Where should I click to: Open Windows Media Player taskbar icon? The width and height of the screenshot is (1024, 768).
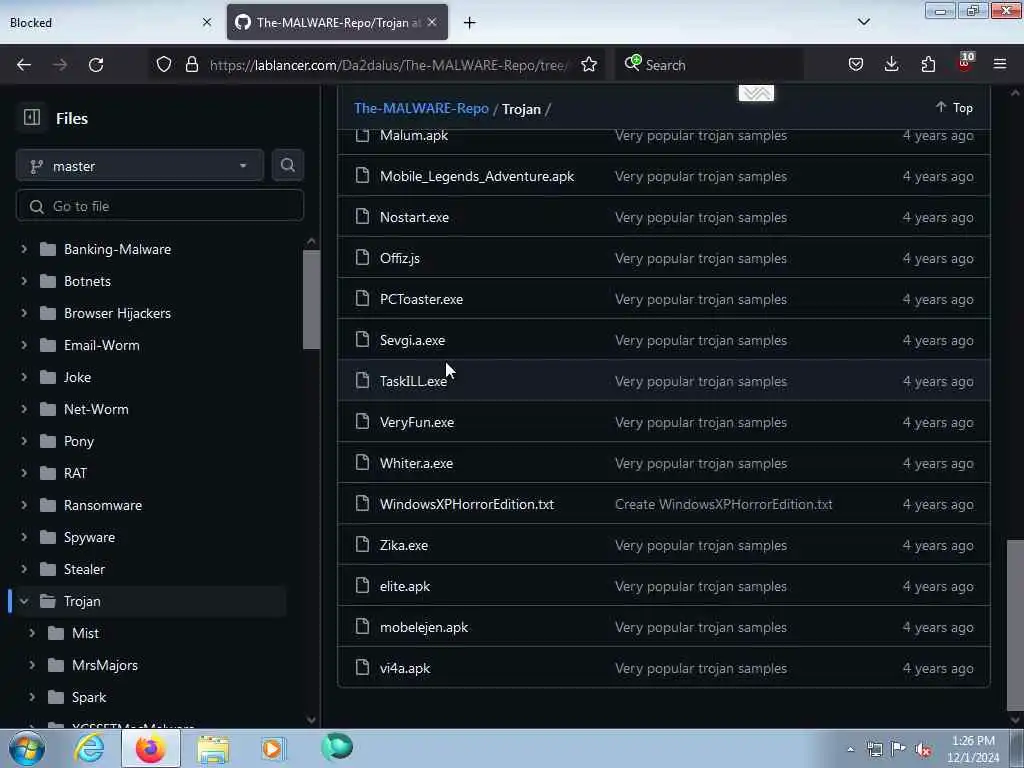(273, 748)
